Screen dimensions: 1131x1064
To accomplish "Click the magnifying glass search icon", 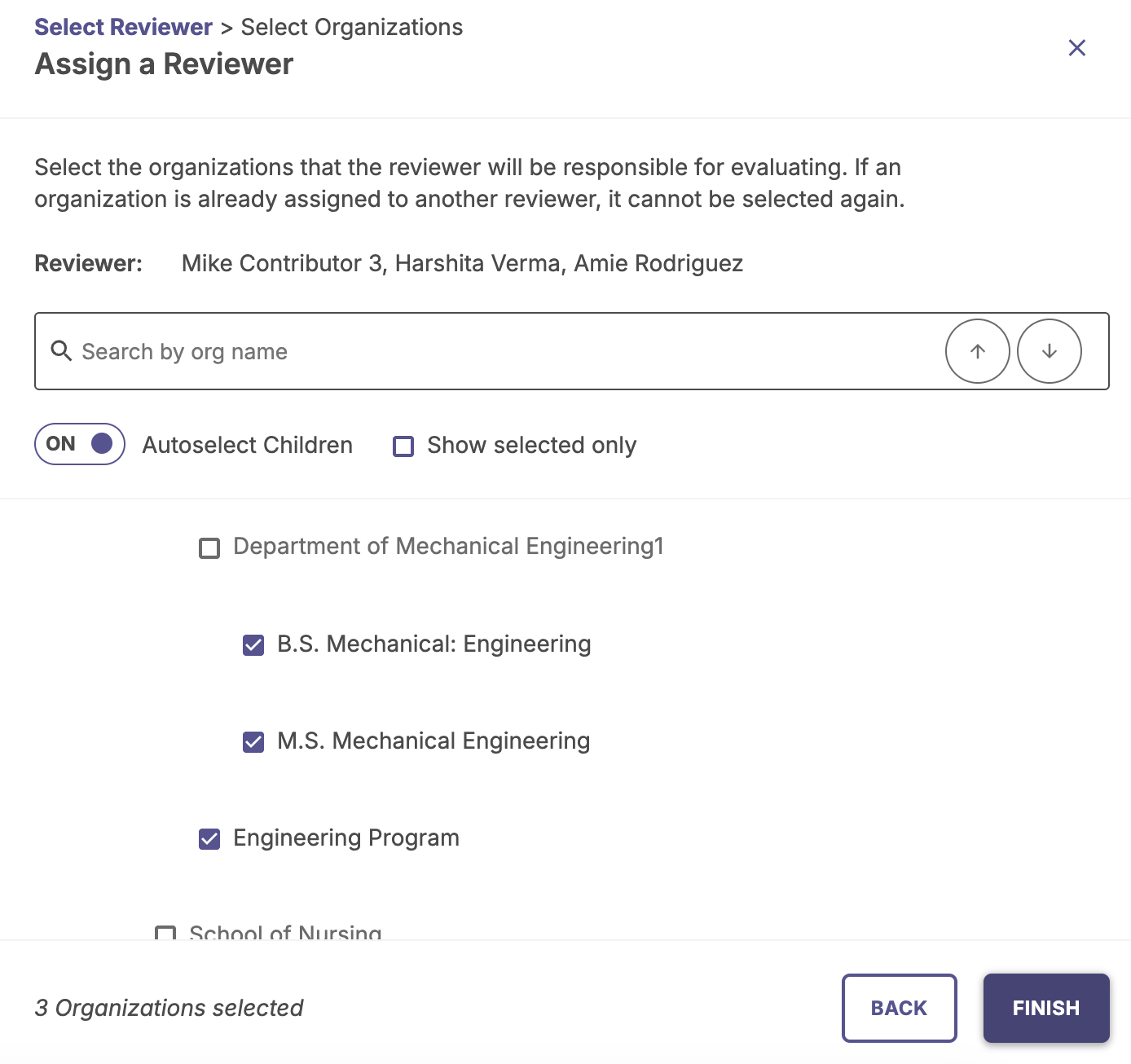I will coord(61,351).
